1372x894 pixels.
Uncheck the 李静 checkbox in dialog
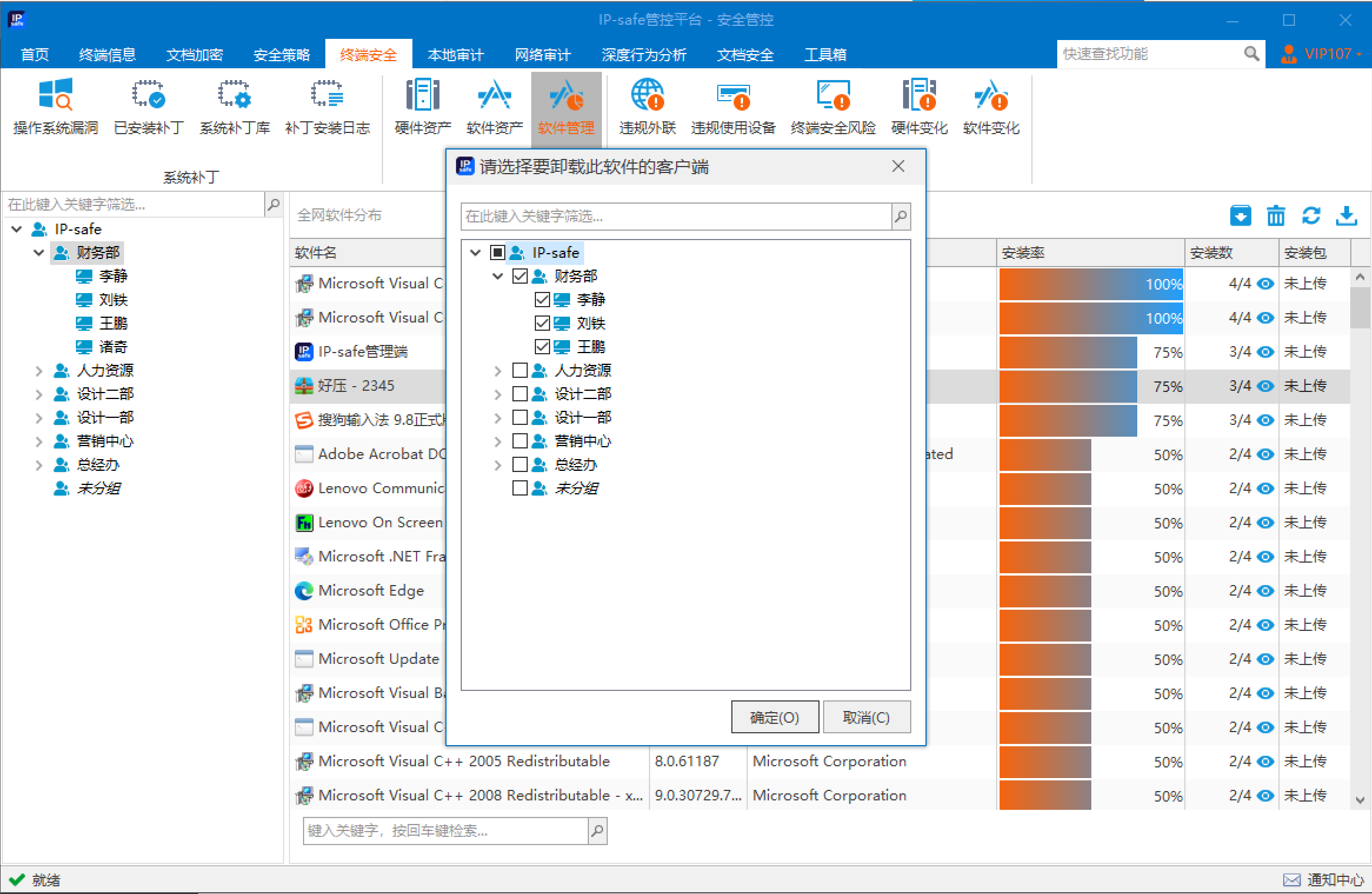tap(542, 300)
